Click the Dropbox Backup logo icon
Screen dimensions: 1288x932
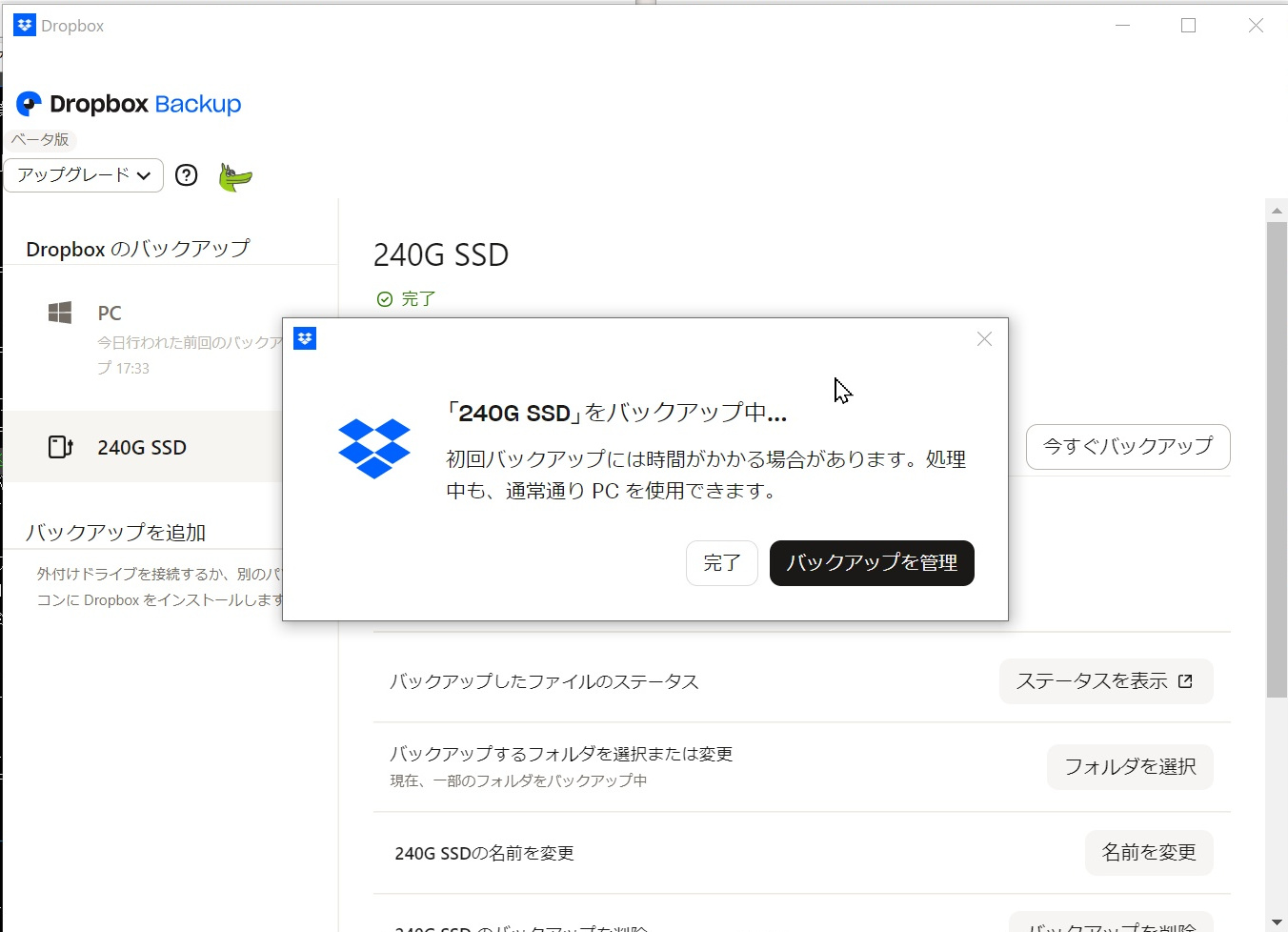tap(30, 104)
